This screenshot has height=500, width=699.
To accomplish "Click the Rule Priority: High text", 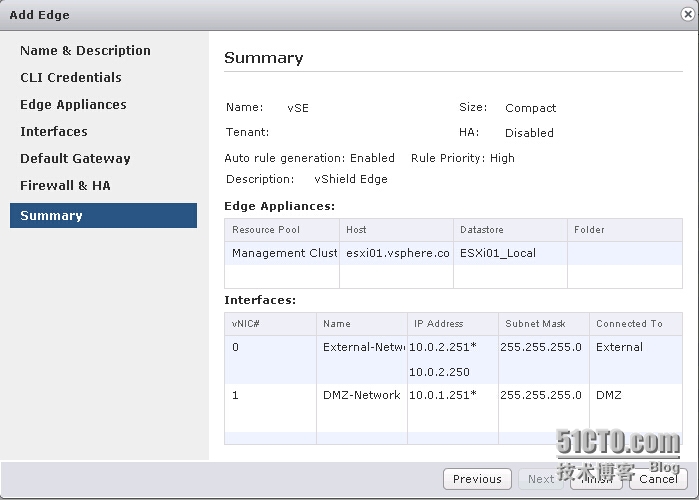I will pos(463,158).
